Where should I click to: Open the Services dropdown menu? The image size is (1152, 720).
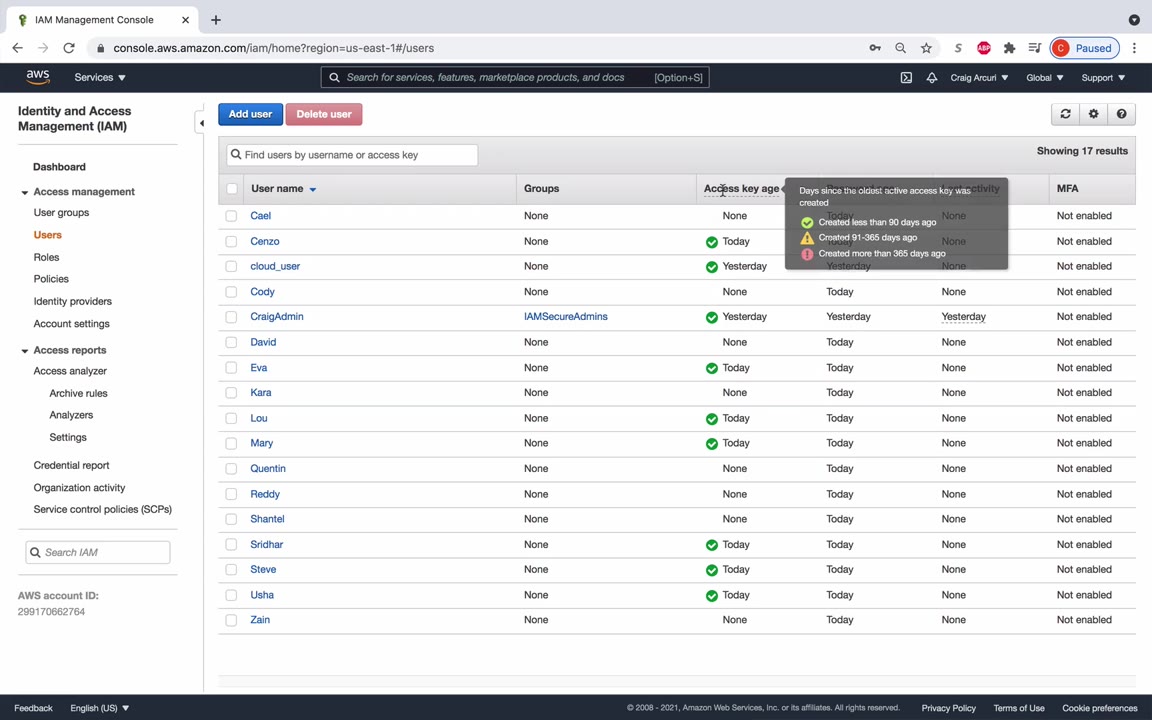pos(99,77)
